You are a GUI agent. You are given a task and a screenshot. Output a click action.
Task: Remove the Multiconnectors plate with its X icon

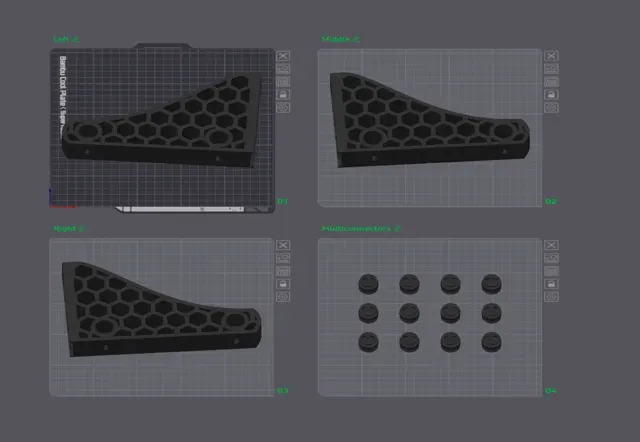pyautogui.click(x=551, y=245)
